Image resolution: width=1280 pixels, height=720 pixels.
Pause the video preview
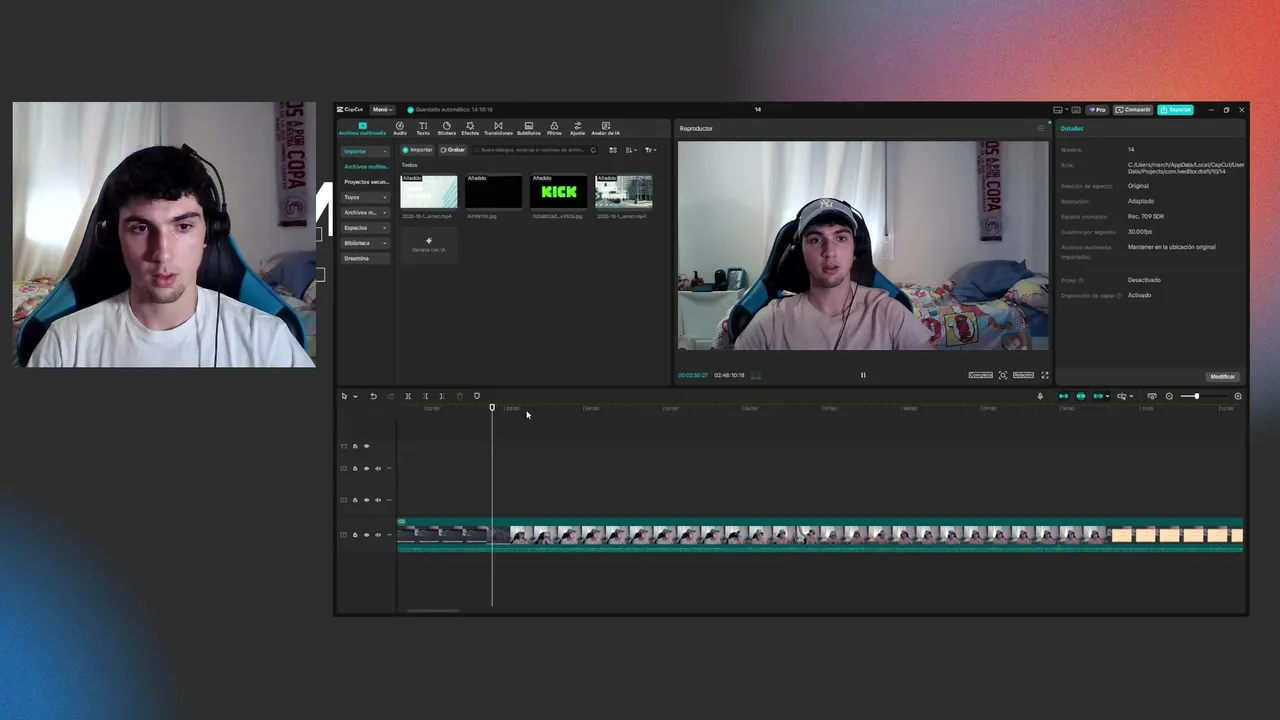863,375
